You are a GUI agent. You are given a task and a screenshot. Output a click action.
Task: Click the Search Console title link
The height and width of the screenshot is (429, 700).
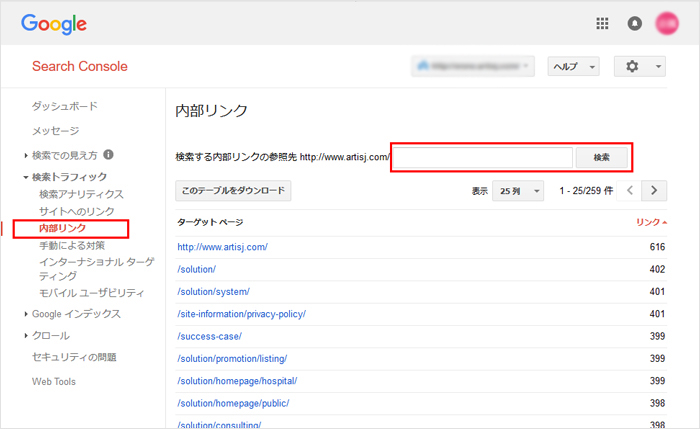click(80, 67)
